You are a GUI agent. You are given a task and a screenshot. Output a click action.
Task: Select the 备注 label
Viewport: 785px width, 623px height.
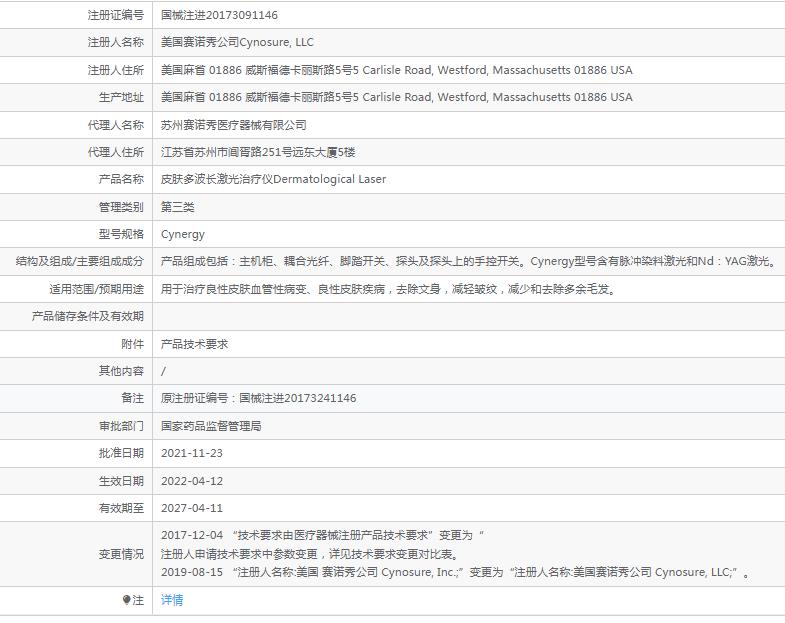[132, 398]
